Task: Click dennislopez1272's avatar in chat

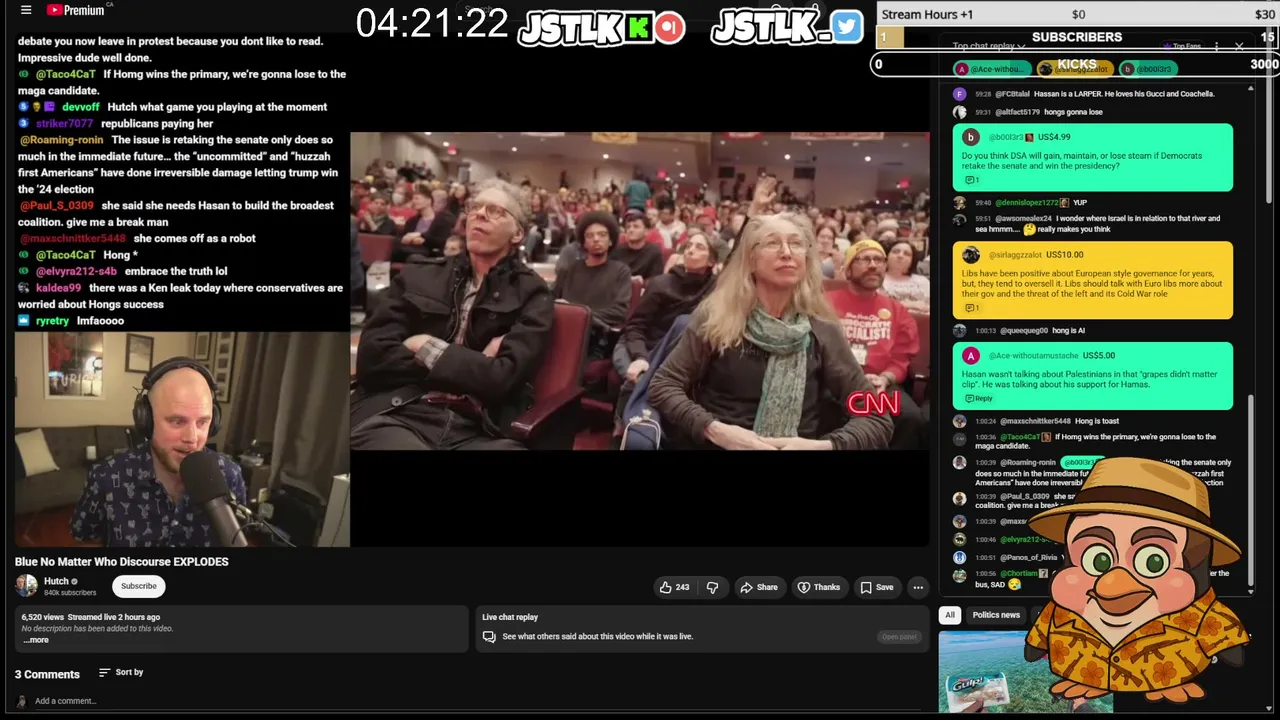Action: (x=960, y=203)
